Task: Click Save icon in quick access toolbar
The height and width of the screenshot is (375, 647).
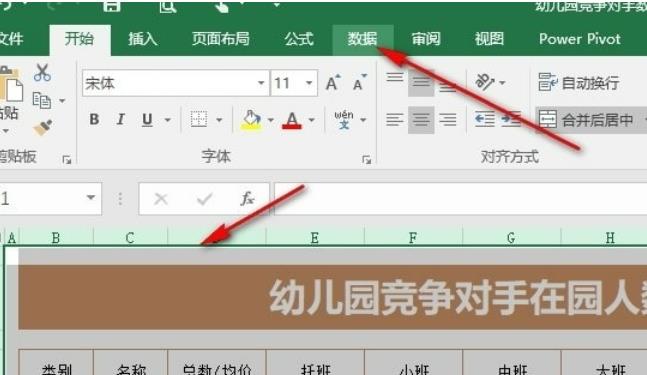Action: click(111, 6)
